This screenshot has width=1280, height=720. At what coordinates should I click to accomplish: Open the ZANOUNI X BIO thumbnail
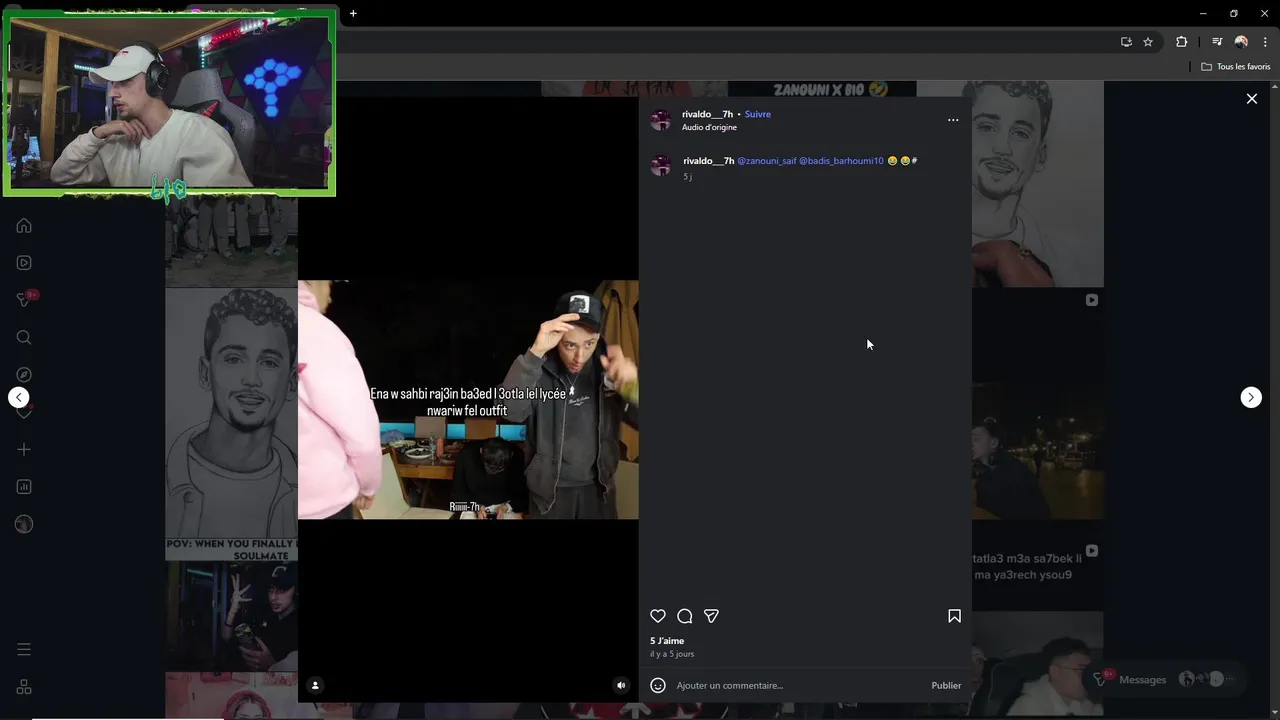822,89
